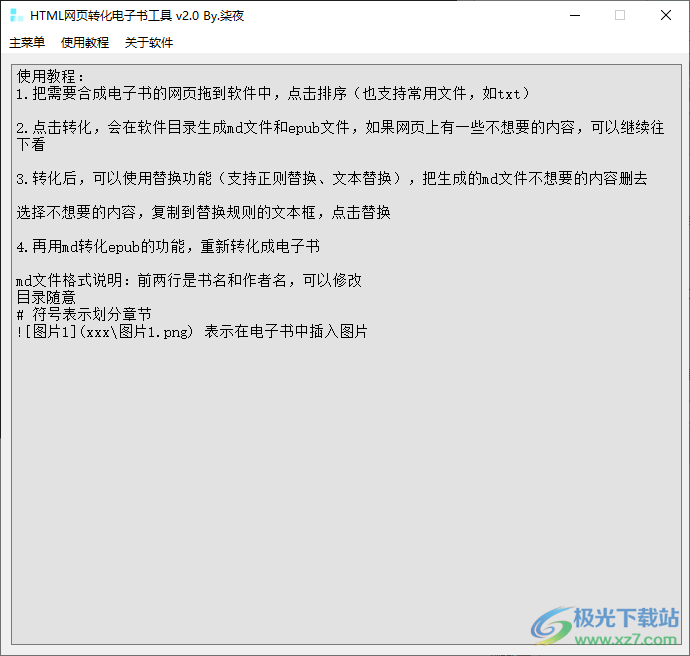Click line 3 about 替换功能 regex replacement

(x=332, y=179)
